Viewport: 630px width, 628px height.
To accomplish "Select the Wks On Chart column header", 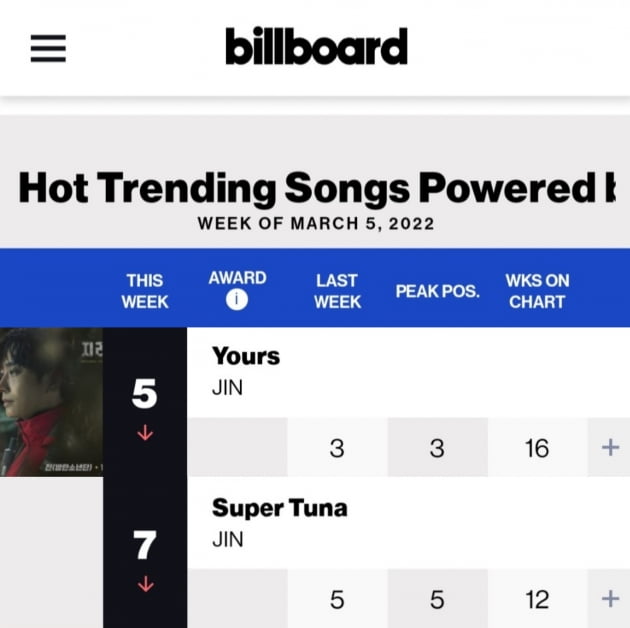I will click(537, 291).
